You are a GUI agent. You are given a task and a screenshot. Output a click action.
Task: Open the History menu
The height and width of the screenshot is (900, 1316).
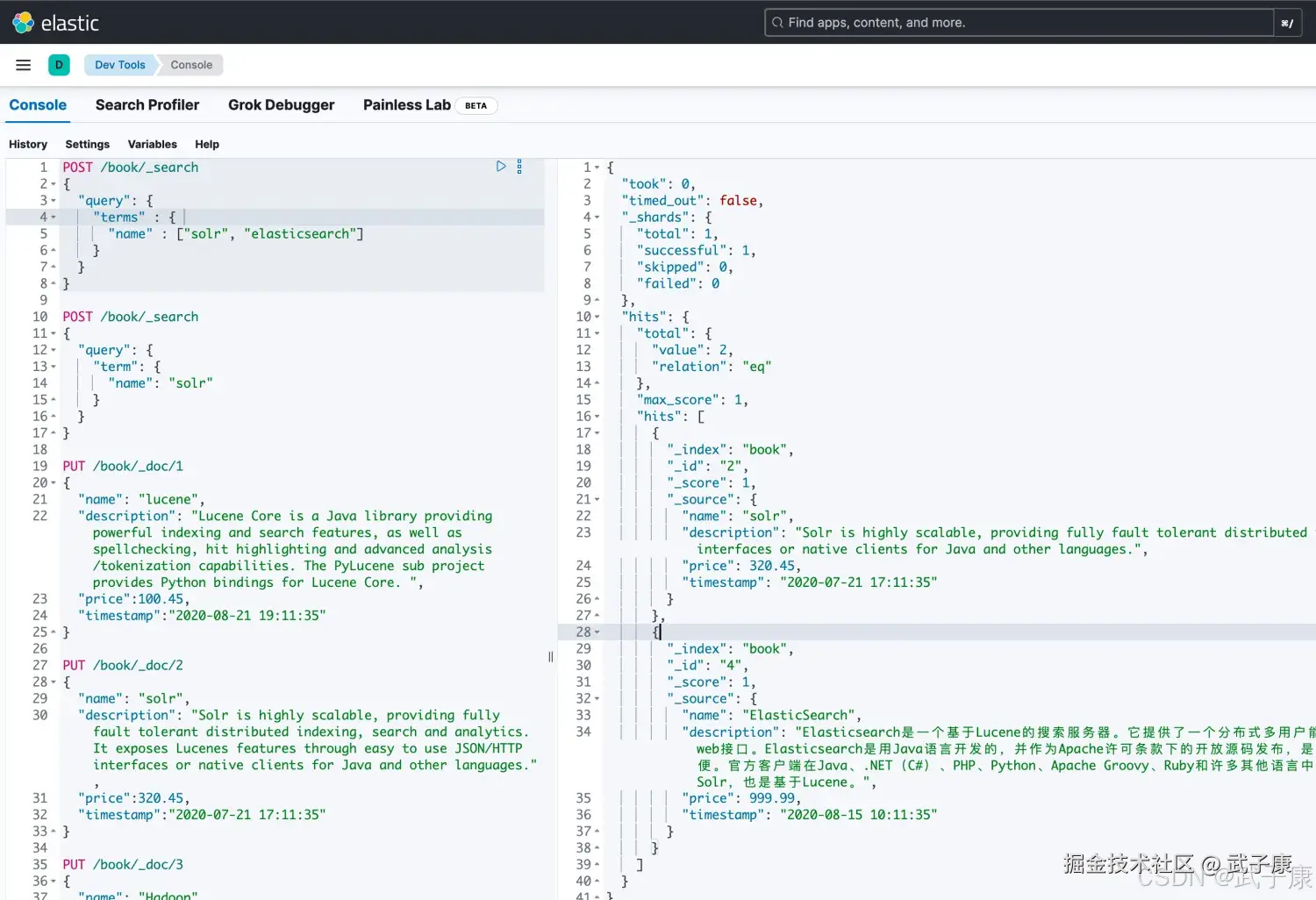(x=28, y=144)
